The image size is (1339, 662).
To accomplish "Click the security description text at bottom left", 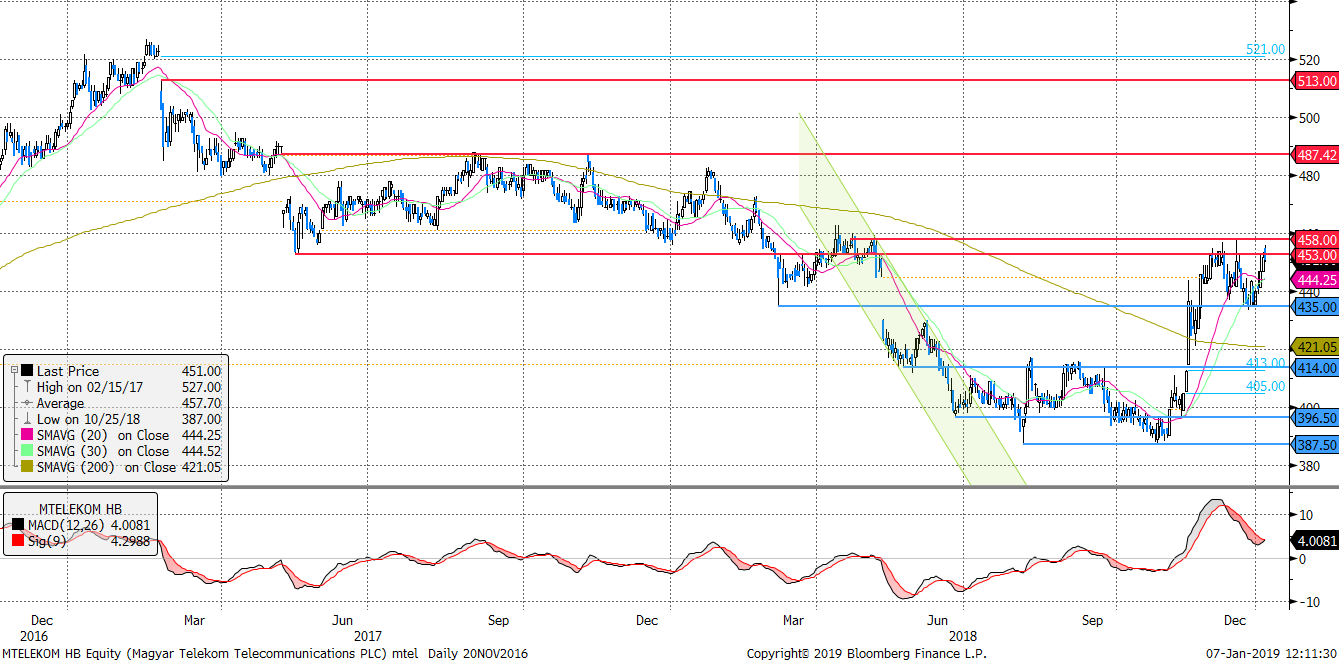I will point(265,653).
